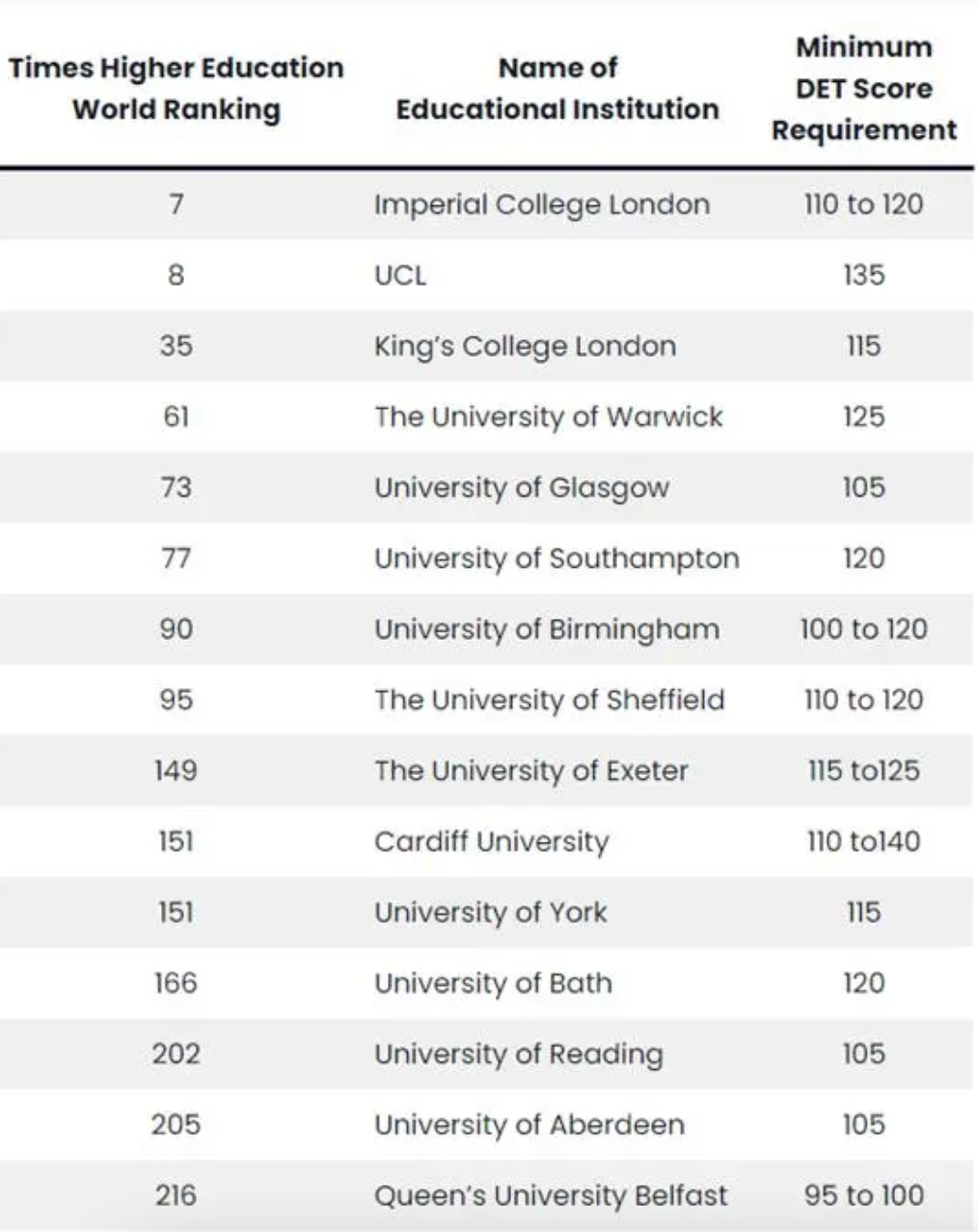Click King's College London row text
This screenshot has width=978, height=1232.
click(x=525, y=346)
